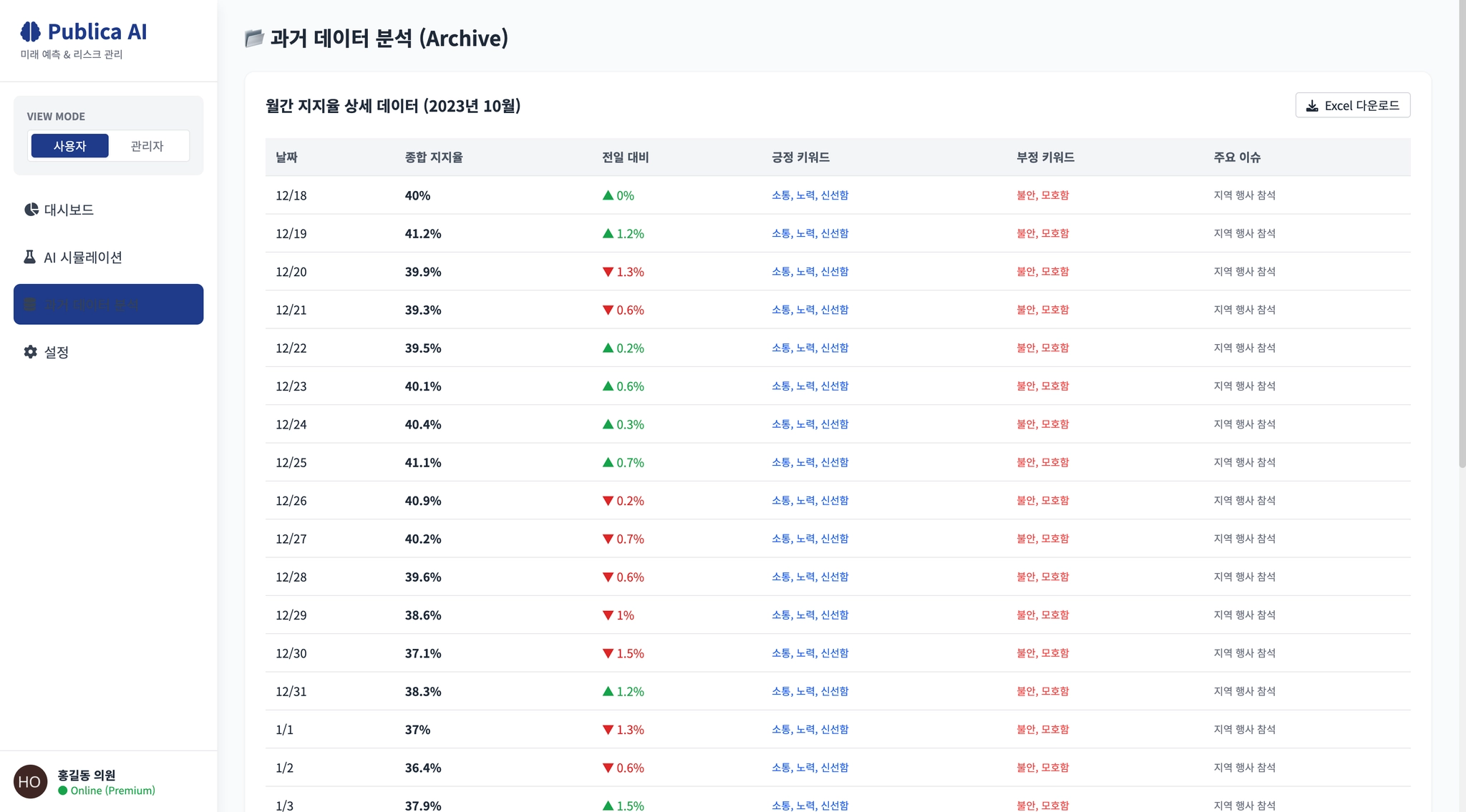Click the folder icon beside the Archive title
Image resolution: width=1466 pixels, height=812 pixels.
coord(253,39)
